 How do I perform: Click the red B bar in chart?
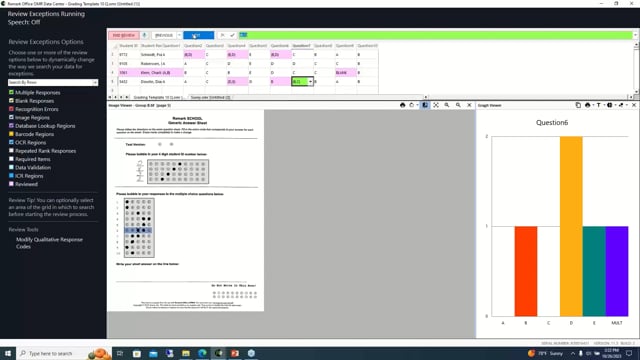[x=526, y=271]
